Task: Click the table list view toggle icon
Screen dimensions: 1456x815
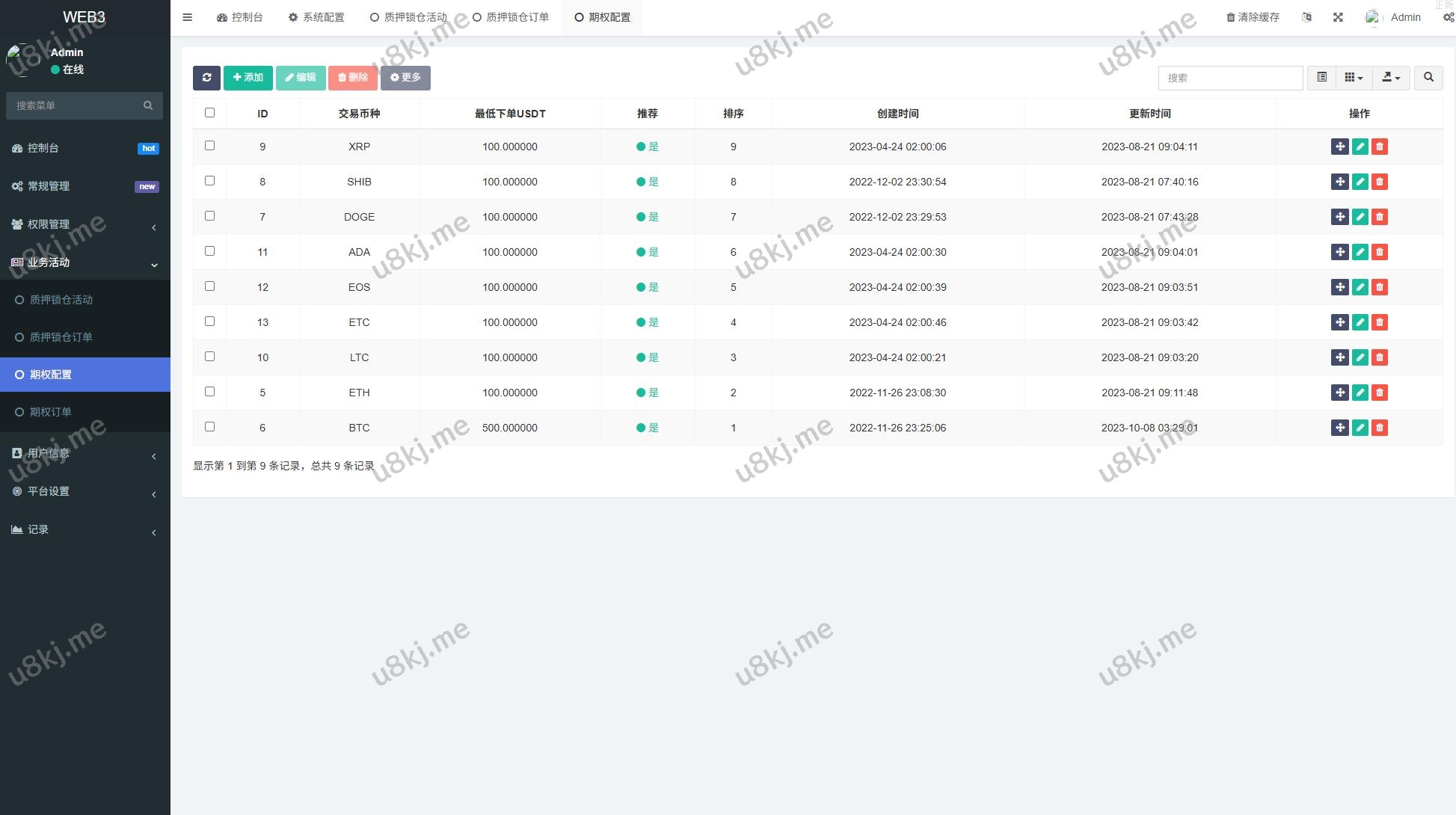Action: (x=1321, y=78)
